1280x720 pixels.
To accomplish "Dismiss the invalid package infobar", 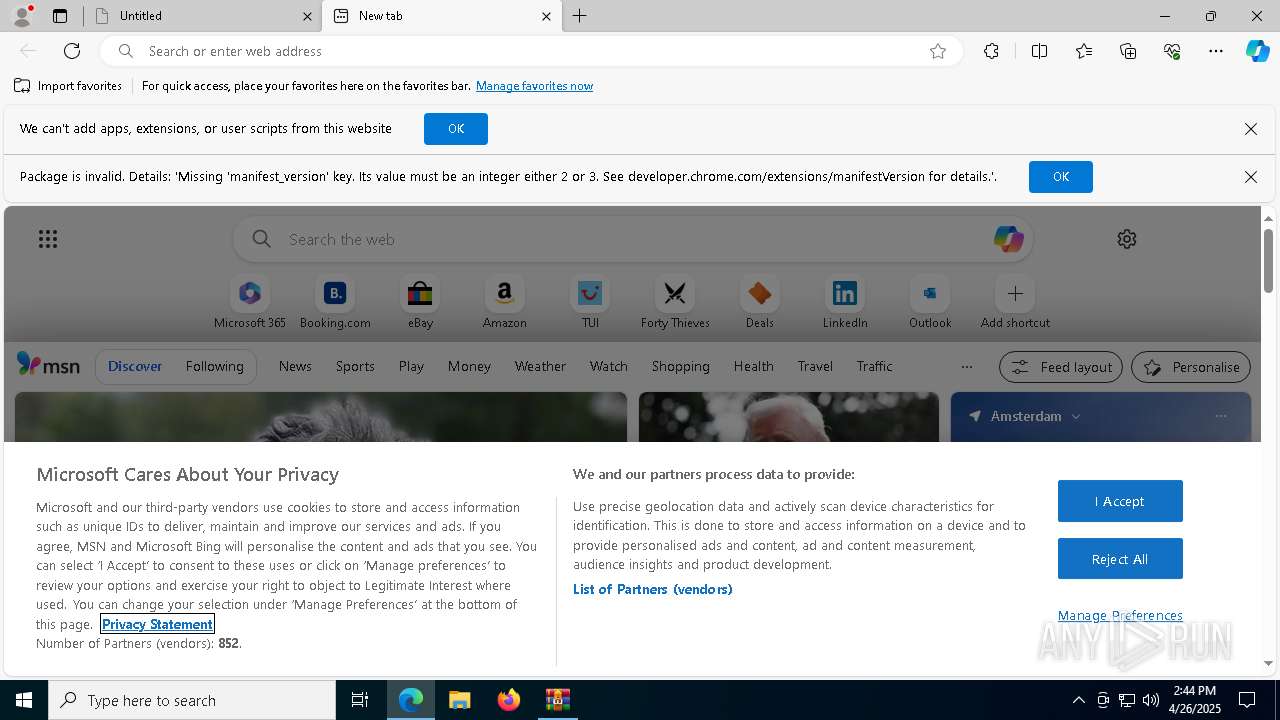I will [1250, 177].
